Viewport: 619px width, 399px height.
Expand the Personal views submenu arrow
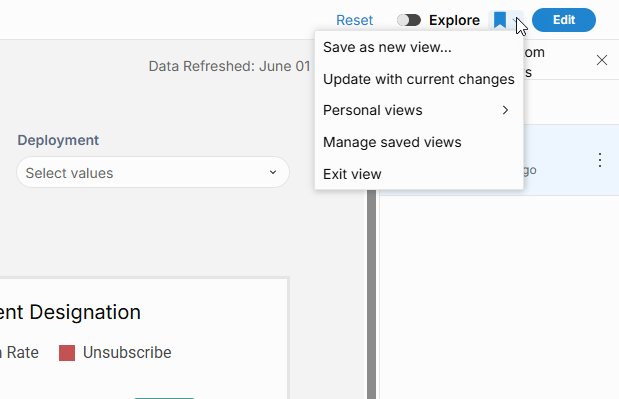(505, 110)
